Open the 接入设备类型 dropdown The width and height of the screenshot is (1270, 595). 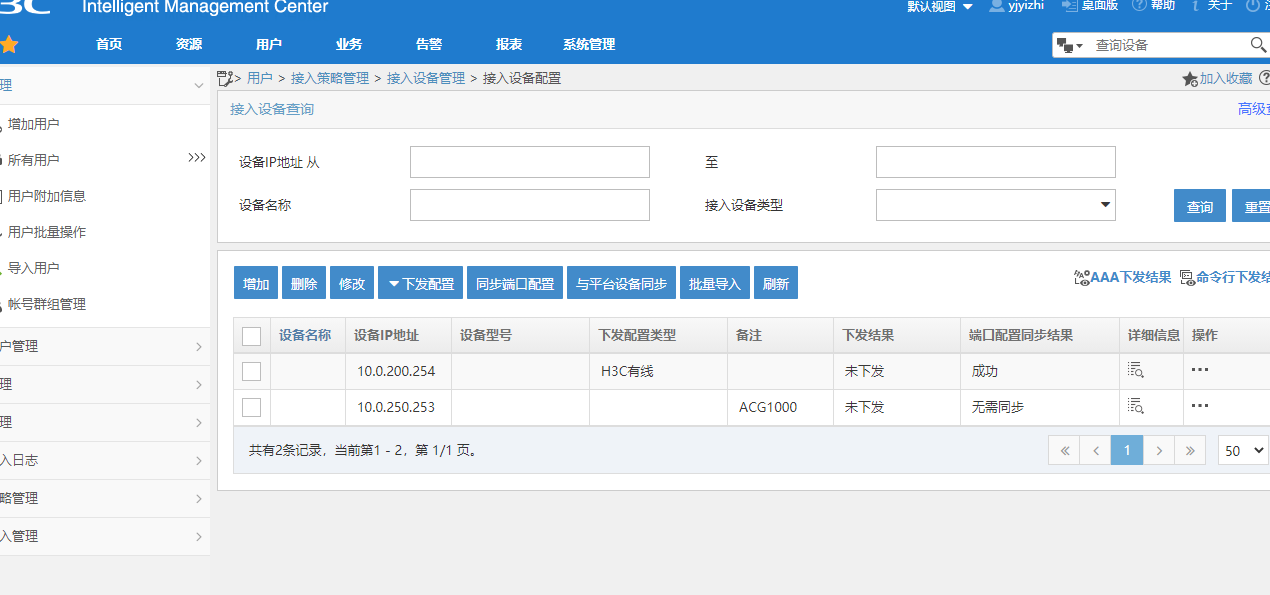pos(995,205)
